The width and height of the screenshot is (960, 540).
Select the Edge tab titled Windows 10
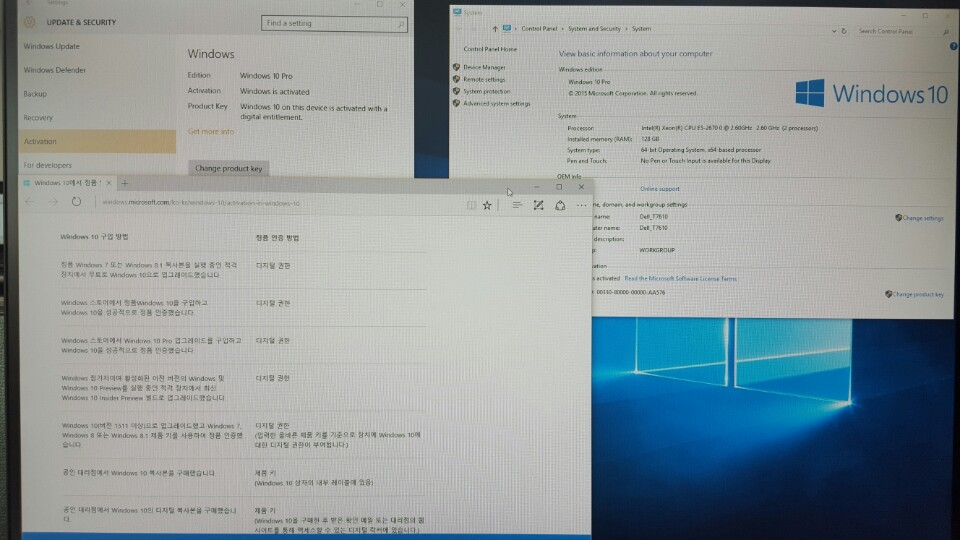66,183
